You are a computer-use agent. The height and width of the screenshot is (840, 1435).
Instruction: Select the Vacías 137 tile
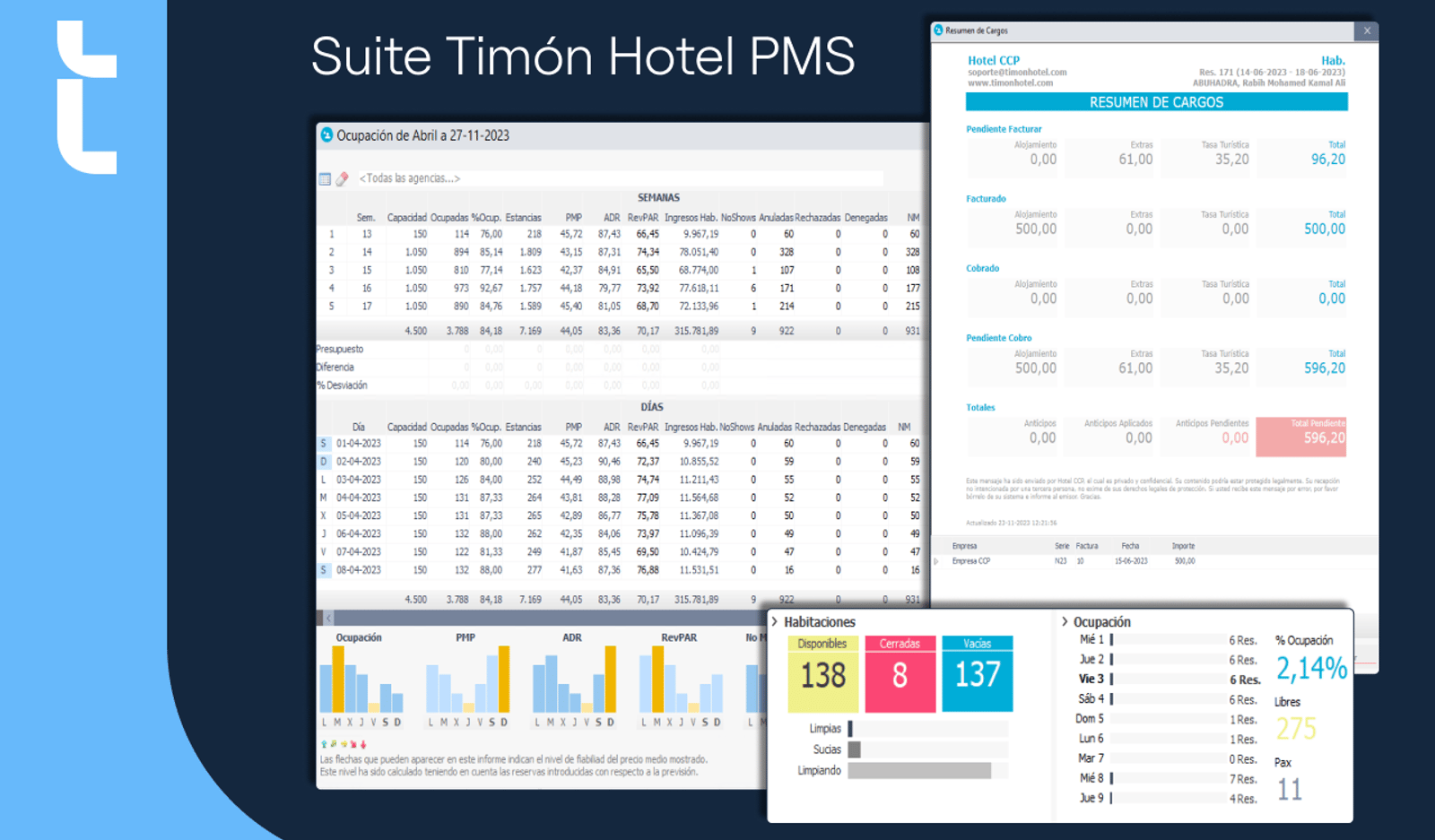coord(978,674)
